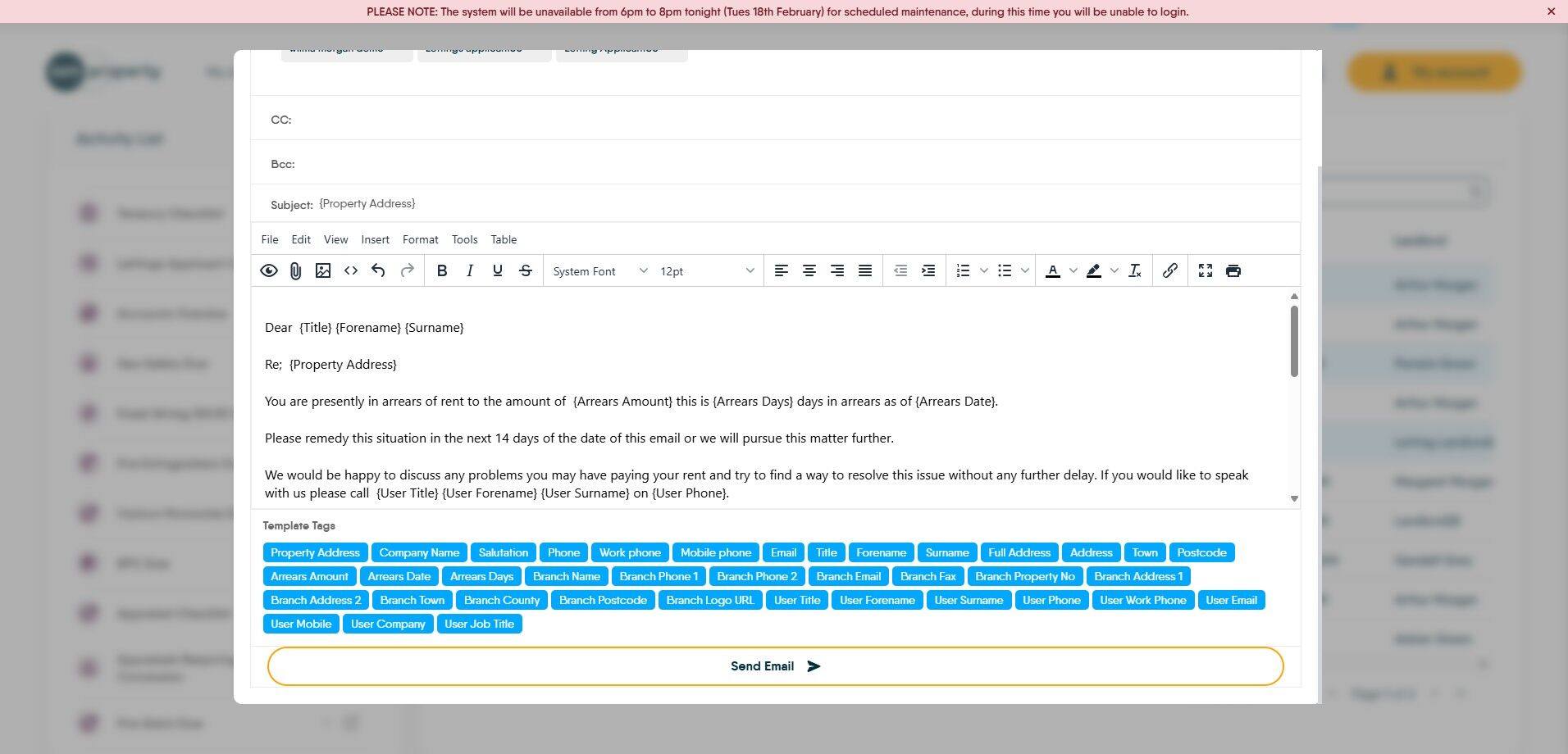
Task: Insert a hyperlink with the link icon
Action: point(1170,270)
